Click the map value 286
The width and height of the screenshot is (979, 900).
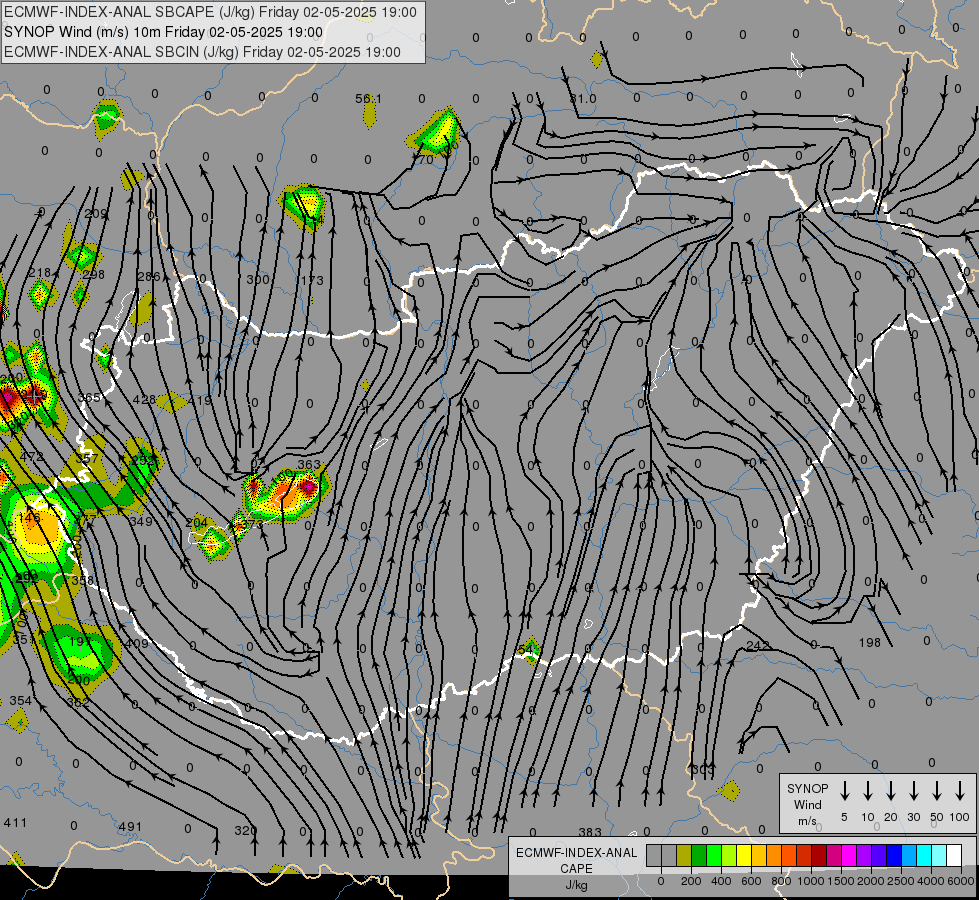click(x=148, y=276)
